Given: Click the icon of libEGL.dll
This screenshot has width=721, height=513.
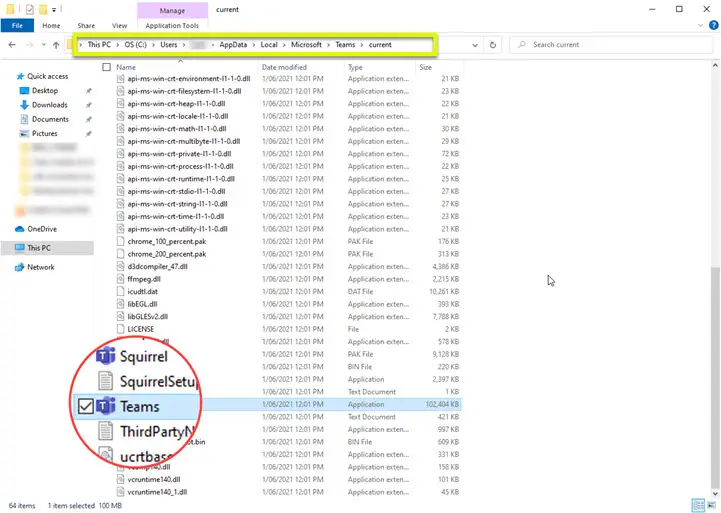Looking at the screenshot, I should (120, 304).
